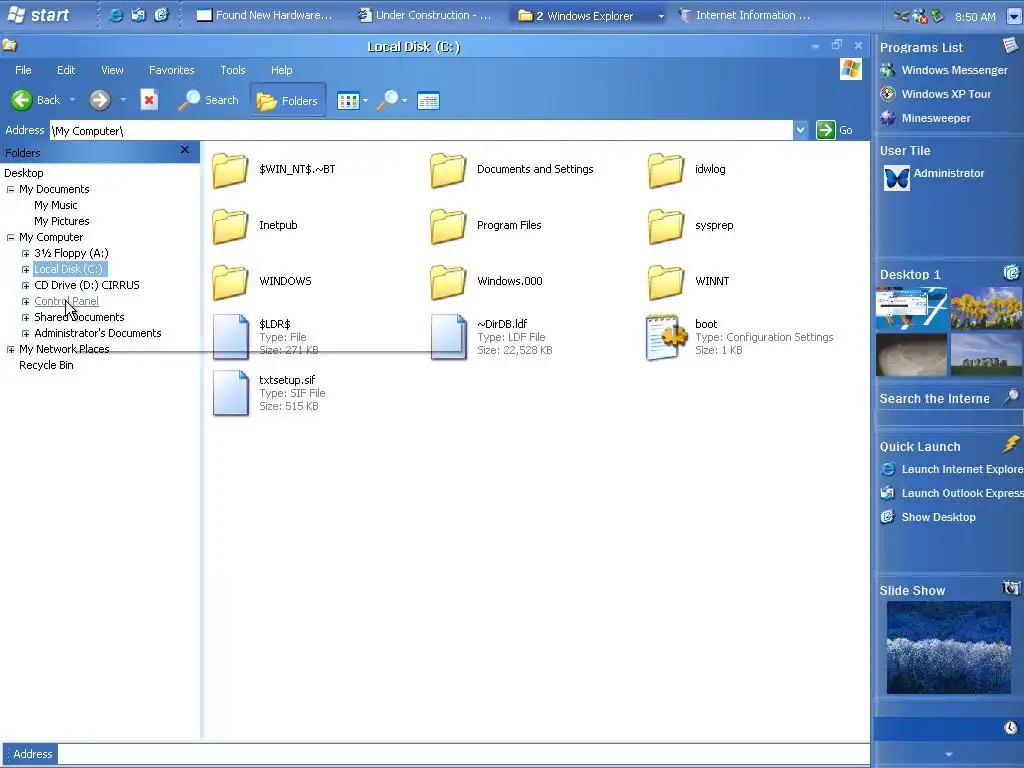
Task: Expand My Network Places tree node
Action: click(x=10, y=349)
